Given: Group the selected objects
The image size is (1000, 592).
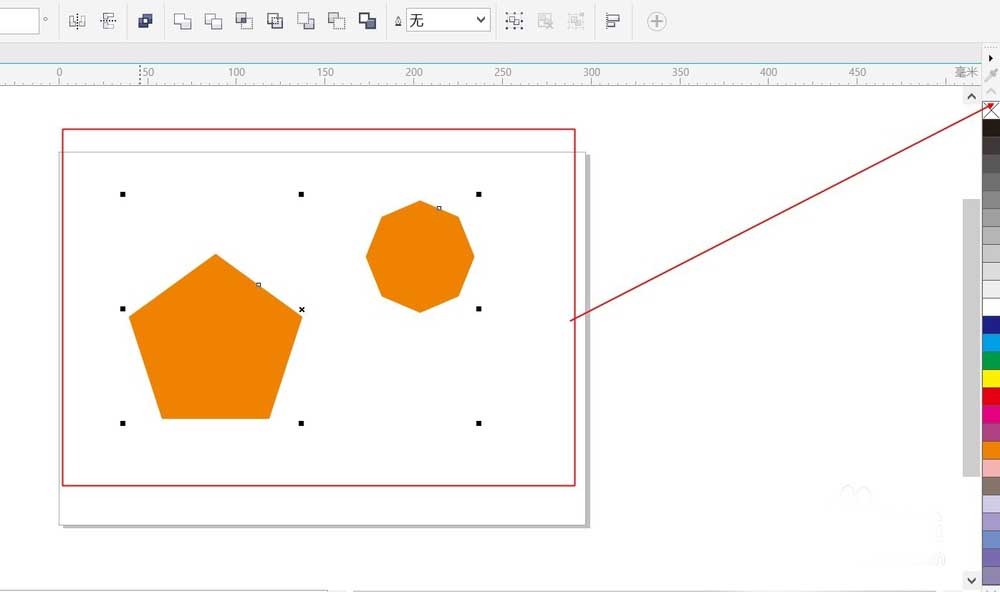Looking at the screenshot, I should [514, 21].
